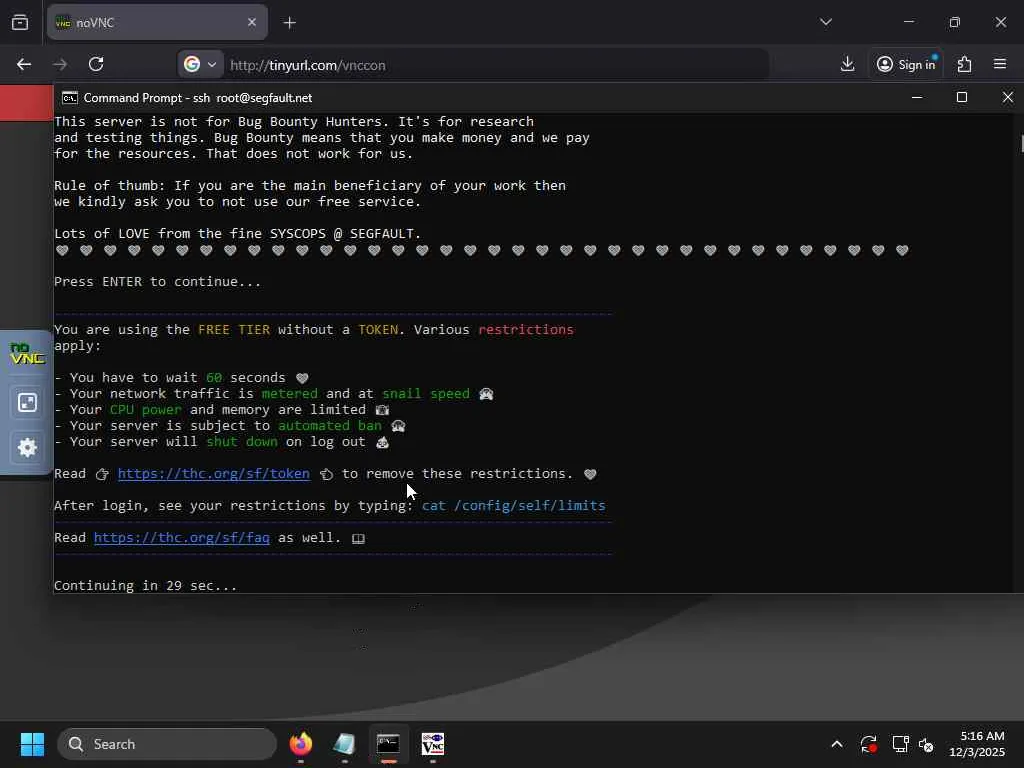Click the 'shut down' green text
The height and width of the screenshot is (768, 1024).
(x=242, y=441)
